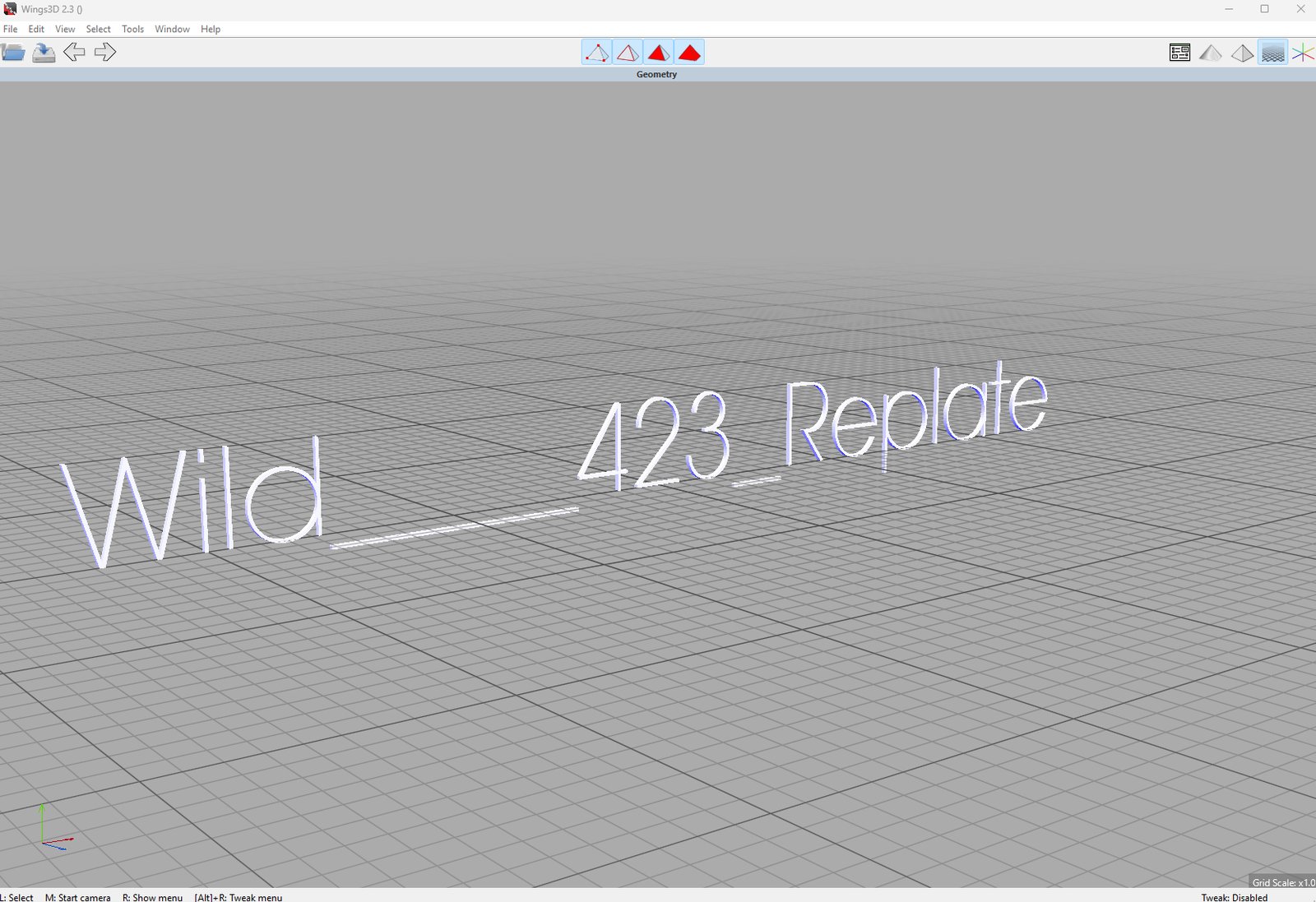The width and height of the screenshot is (1316, 902).
Task: Open the File menu
Action: point(11,29)
